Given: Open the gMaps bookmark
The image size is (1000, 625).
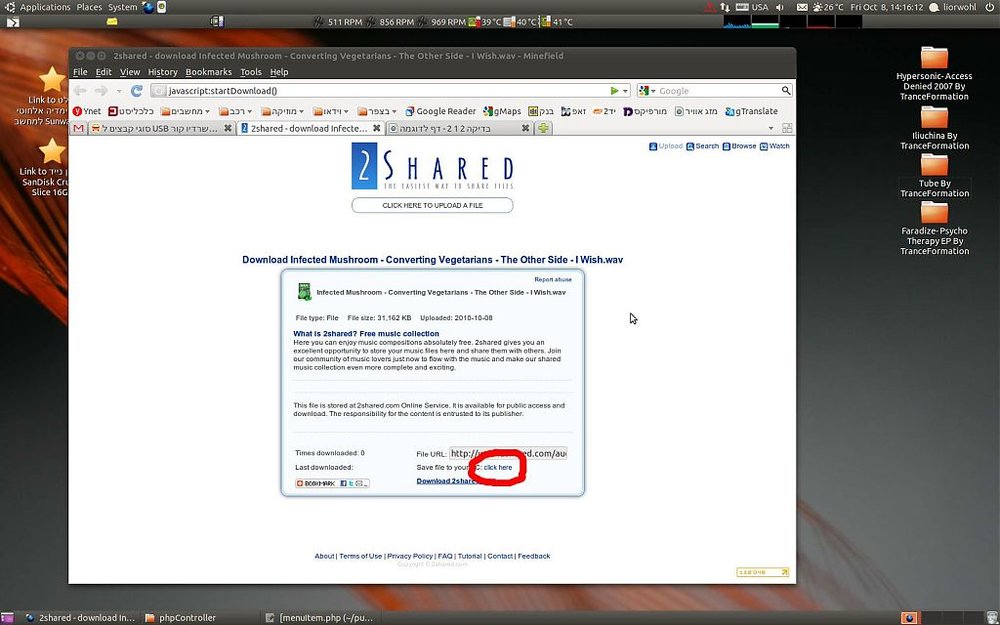Looking at the screenshot, I should pos(503,111).
